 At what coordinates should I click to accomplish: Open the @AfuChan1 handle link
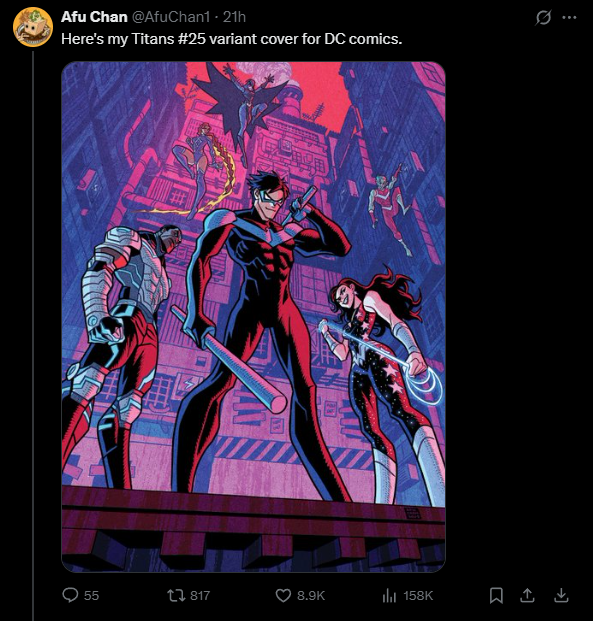[x=170, y=17]
